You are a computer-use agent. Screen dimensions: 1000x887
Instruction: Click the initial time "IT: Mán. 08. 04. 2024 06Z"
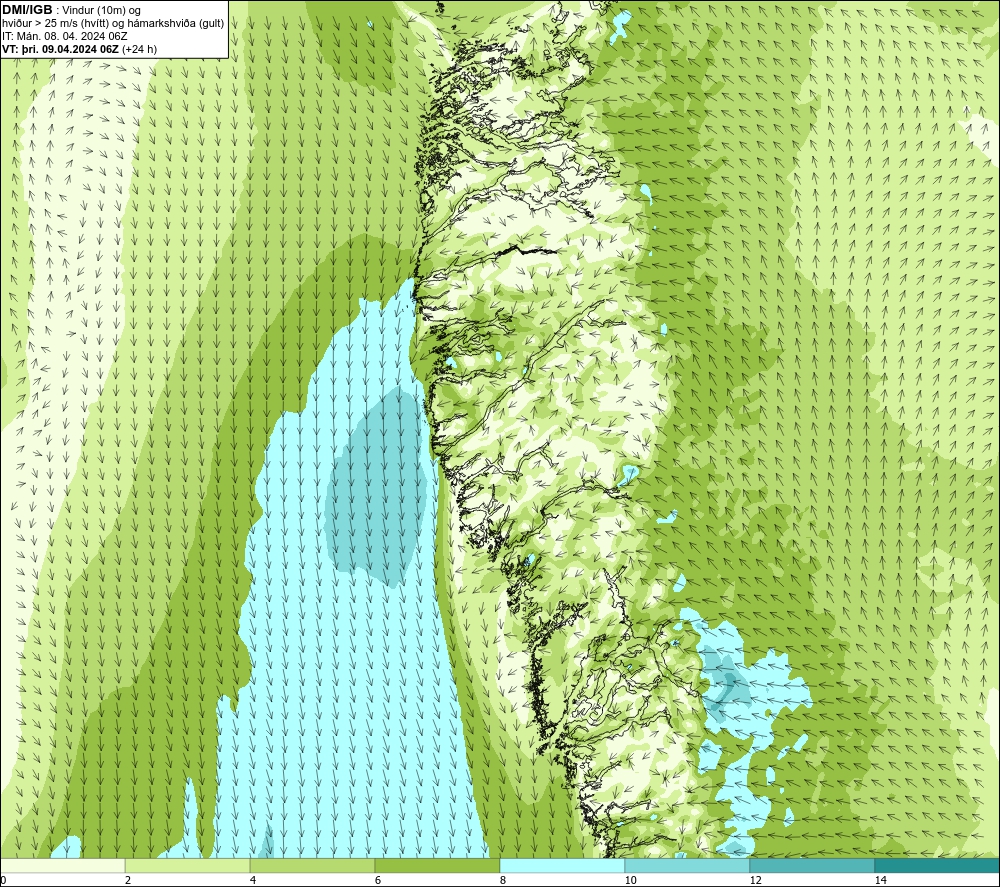(x=64, y=36)
